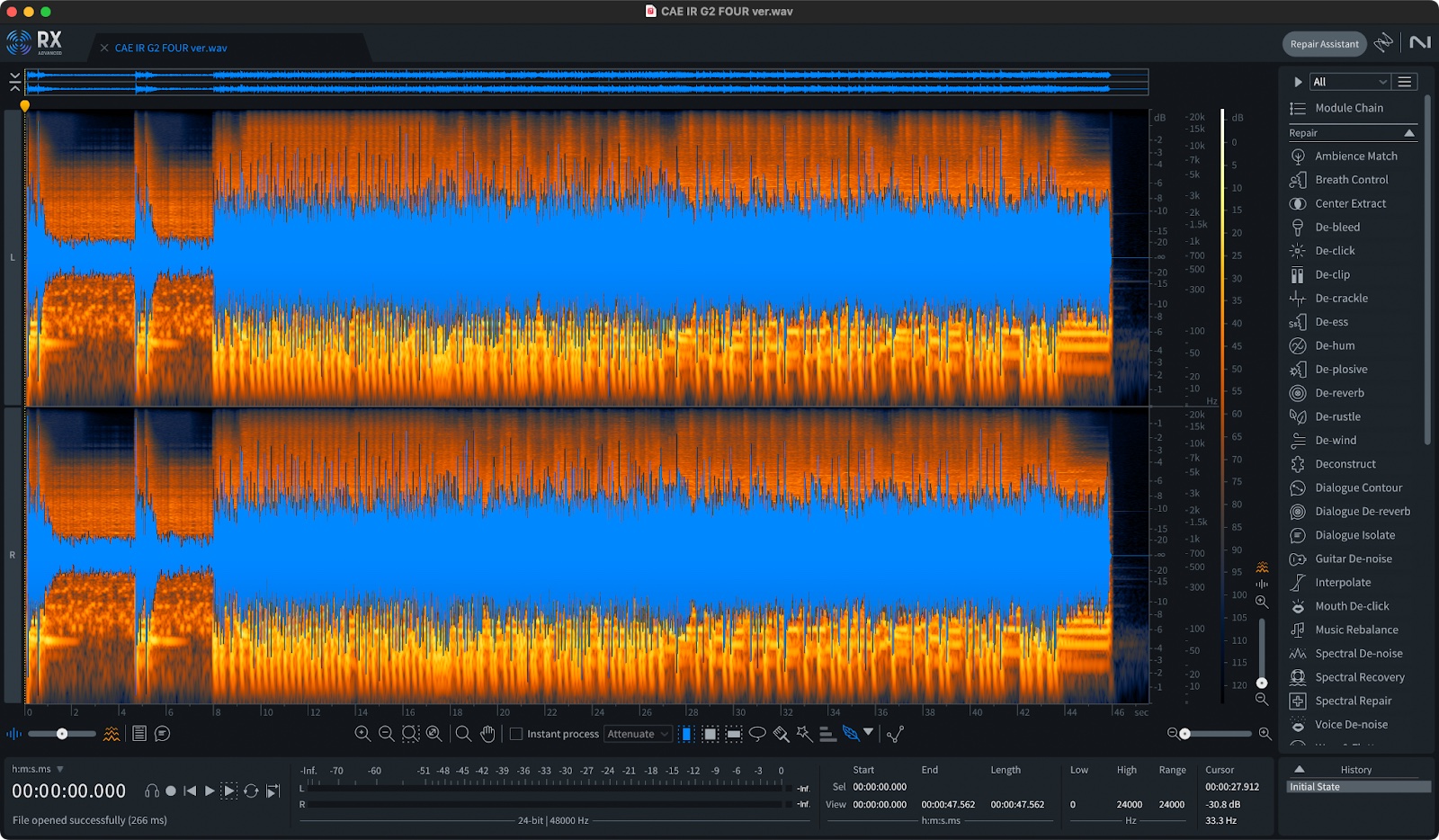Open the Spectral De-noise module
This screenshot has width=1439, height=840.
[1358, 654]
